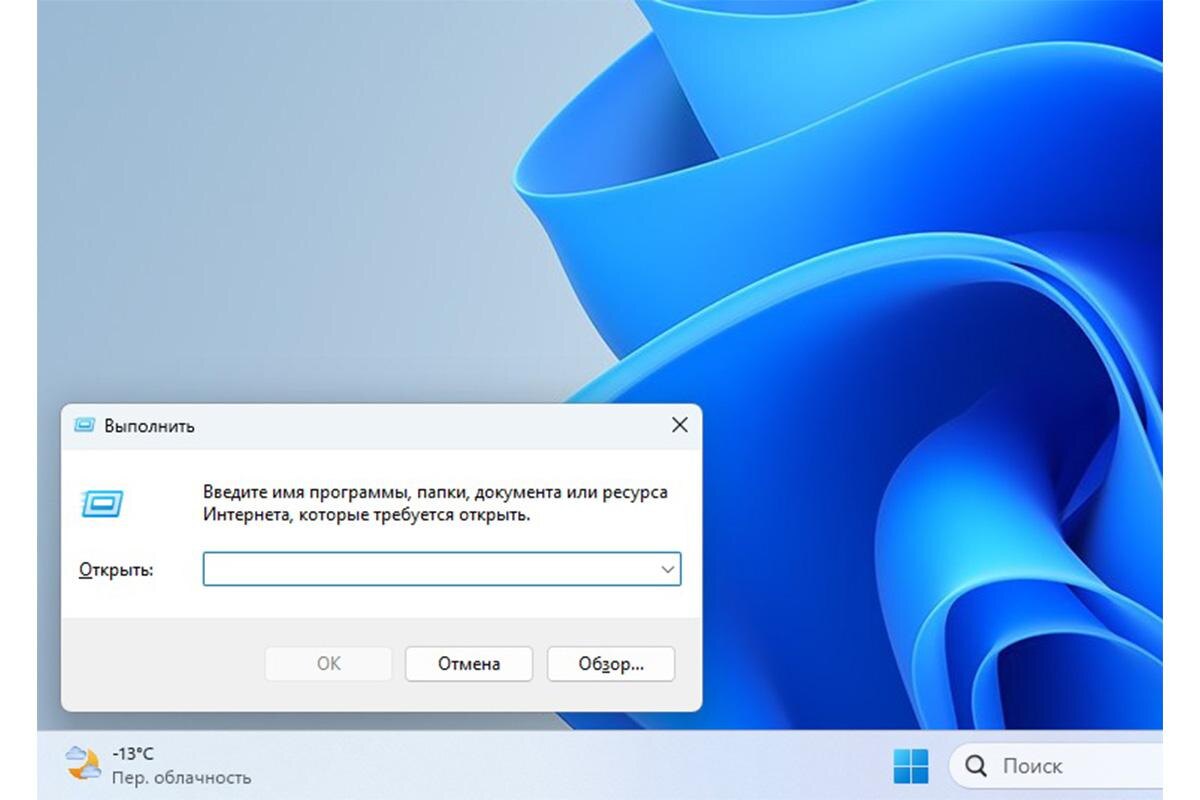Click the large Run icon beside the description

click(102, 503)
